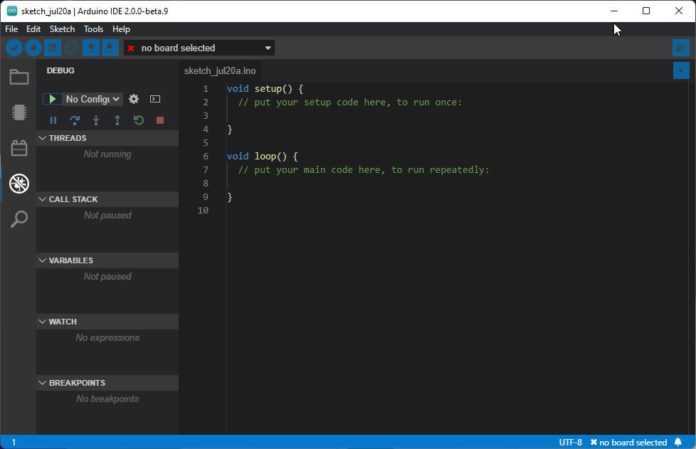
Task: Open the Tools menu
Action: tap(93, 29)
